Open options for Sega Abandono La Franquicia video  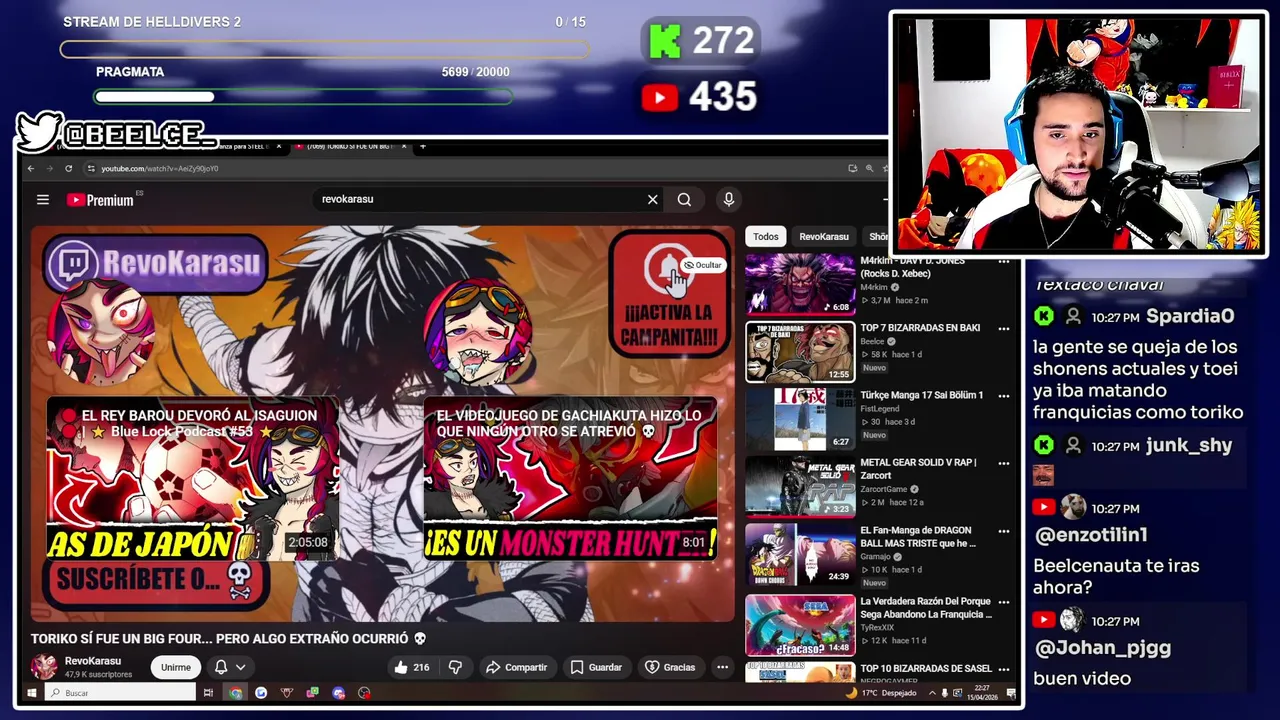click(1004, 603)
